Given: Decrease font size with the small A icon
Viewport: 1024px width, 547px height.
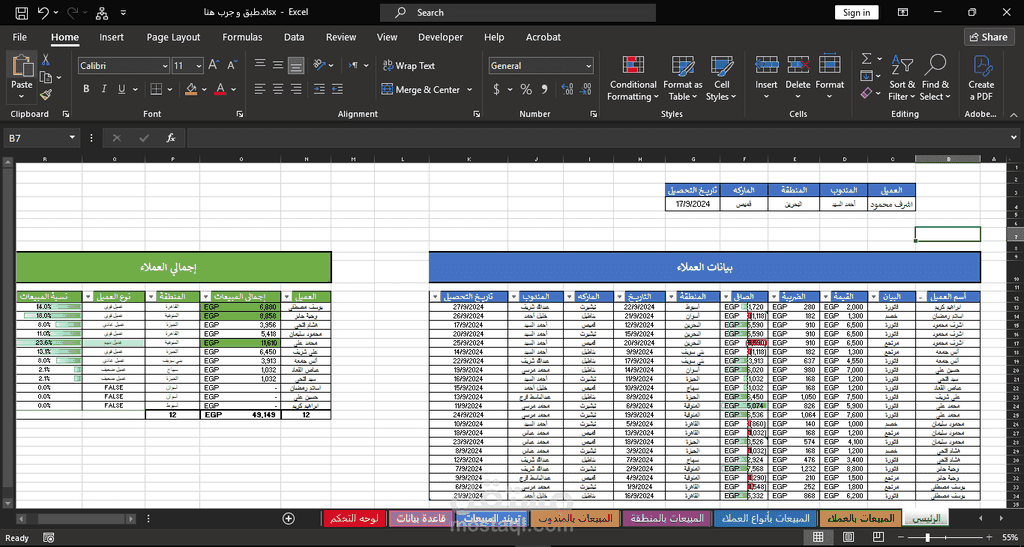Looking at the screenshot, I should click(x=232, y=65).
